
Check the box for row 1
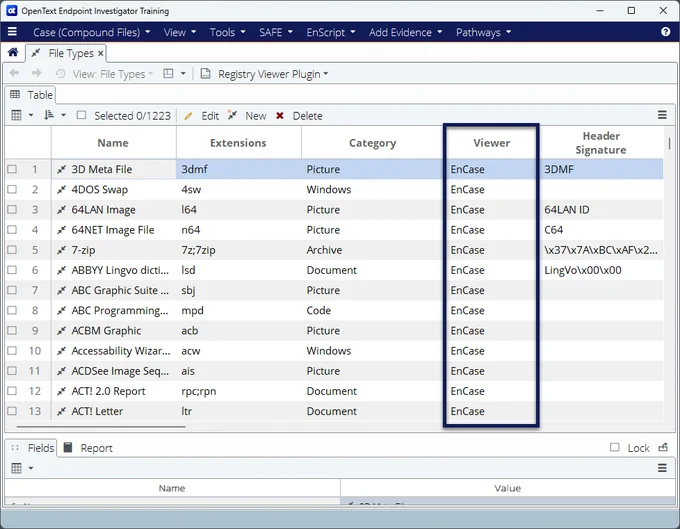[x=12, y=169]
